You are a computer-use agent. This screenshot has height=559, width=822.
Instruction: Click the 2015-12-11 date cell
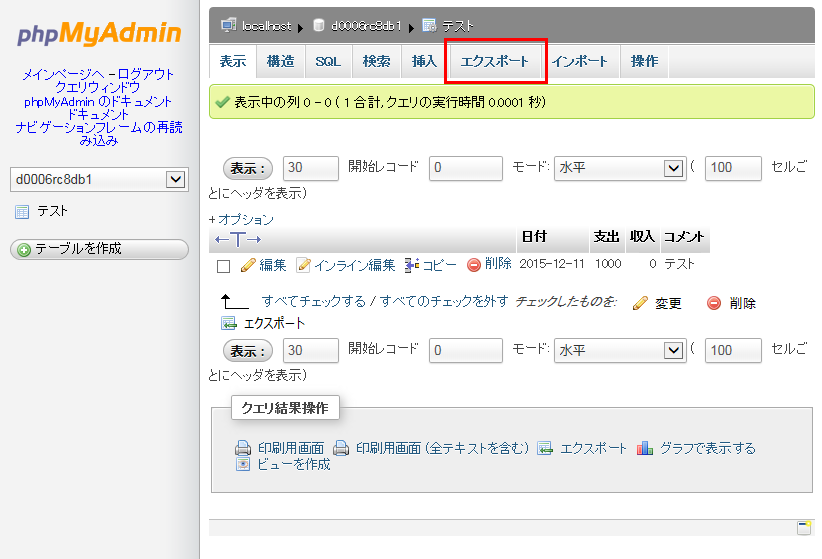551,264
